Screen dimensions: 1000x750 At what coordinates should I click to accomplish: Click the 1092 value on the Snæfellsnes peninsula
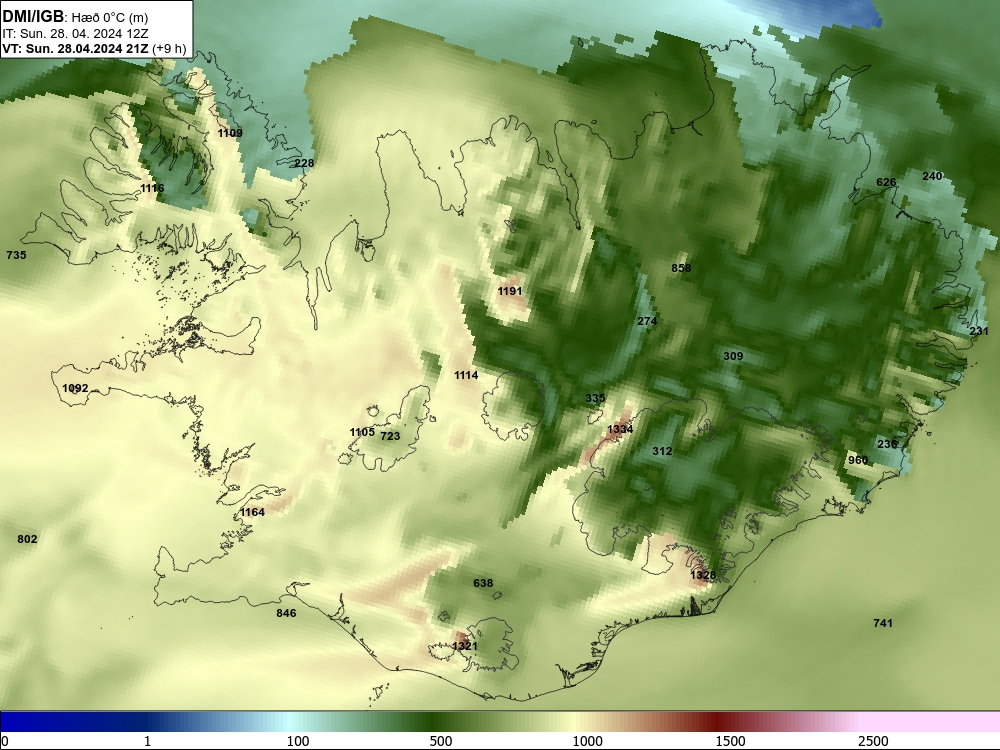(x=75, y=388)
